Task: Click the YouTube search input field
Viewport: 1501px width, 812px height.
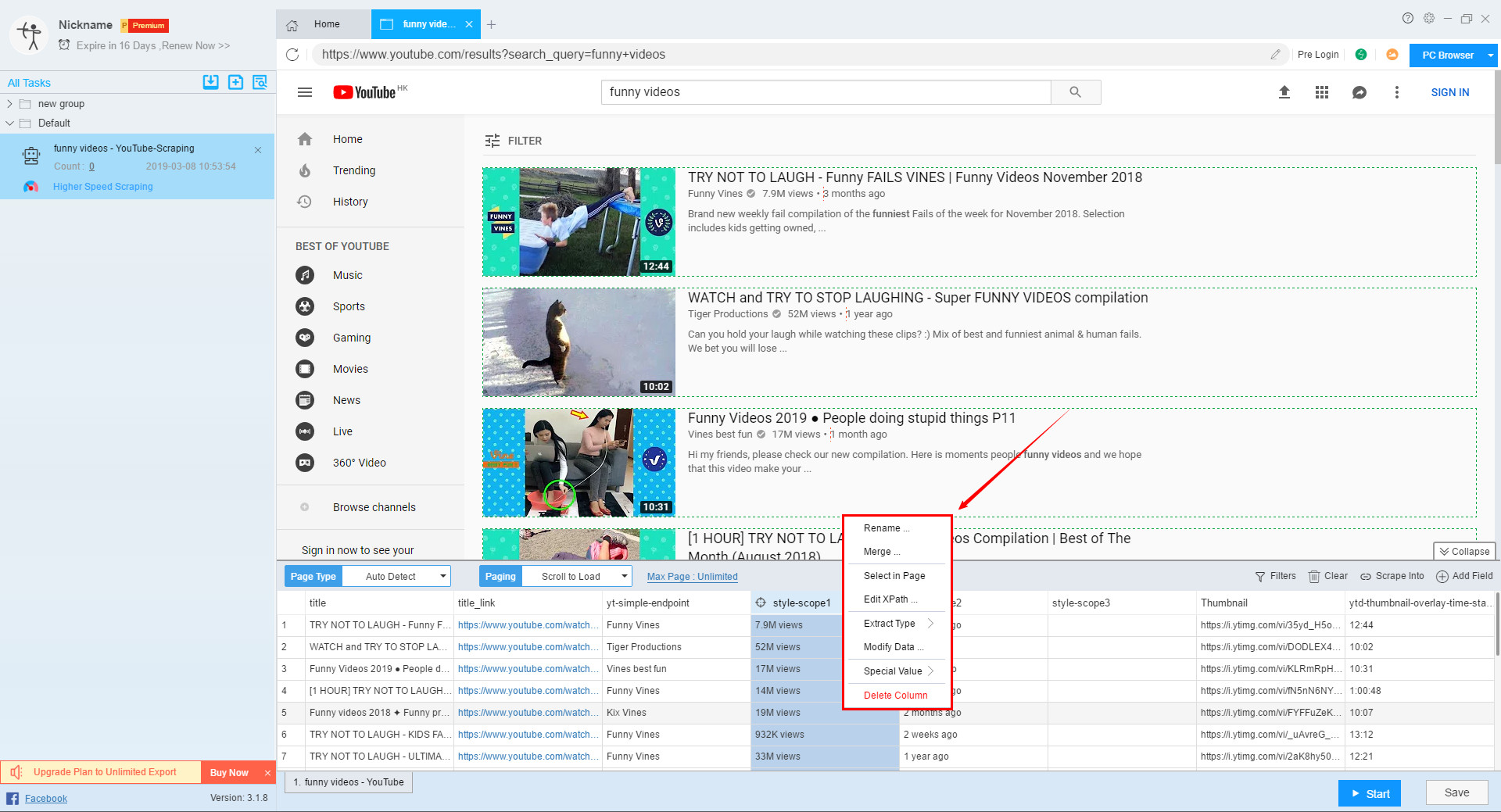Action: [825, 92]
